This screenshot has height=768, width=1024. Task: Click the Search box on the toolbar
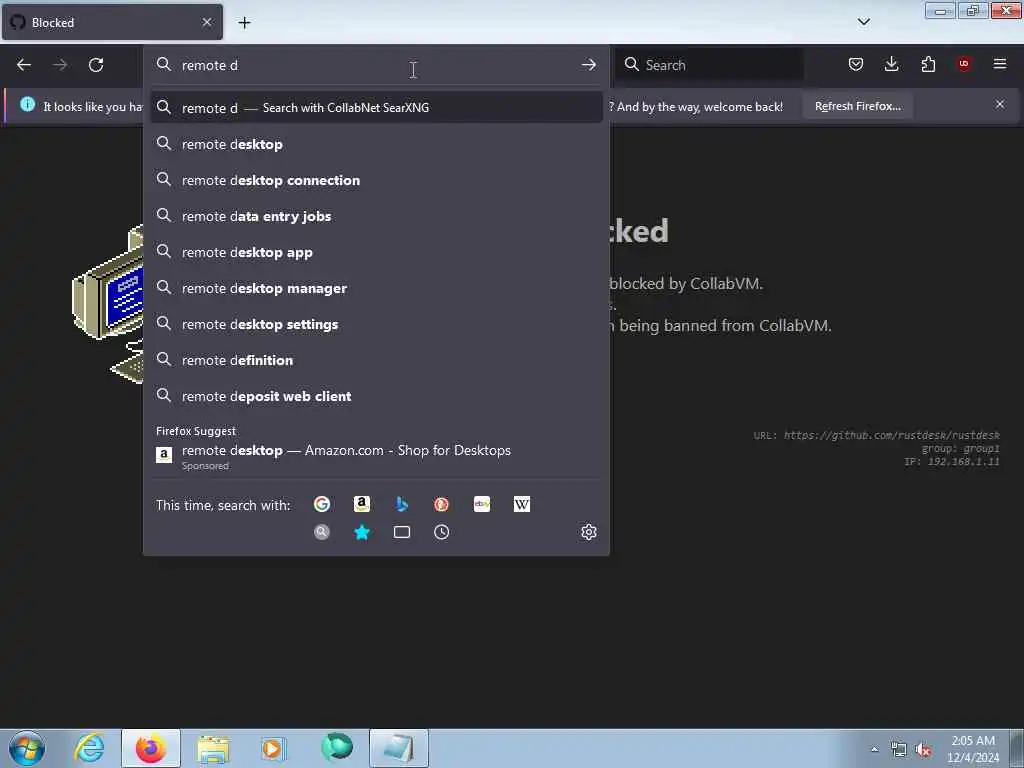point(709,65)
